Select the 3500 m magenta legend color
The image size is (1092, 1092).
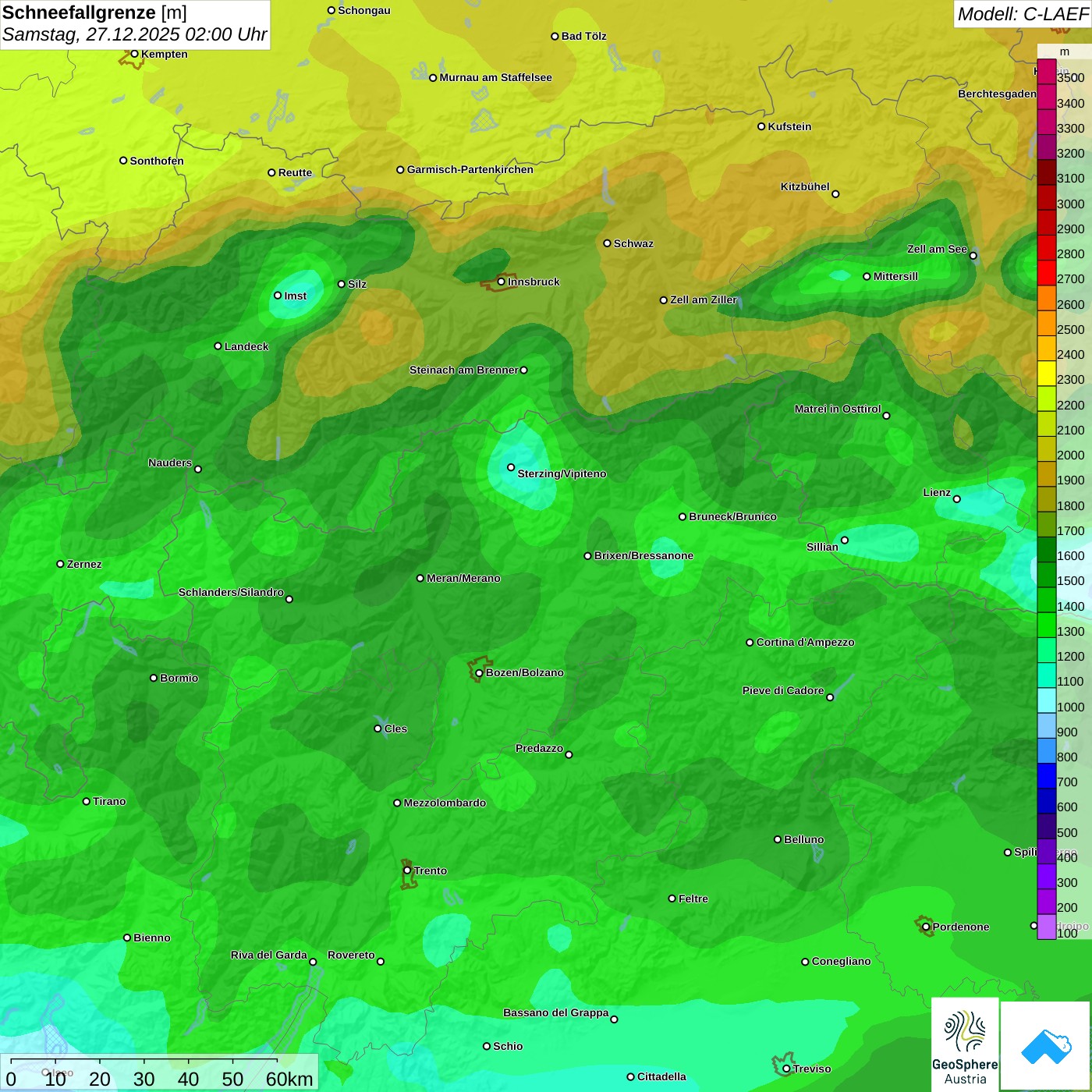point(1047,72)
